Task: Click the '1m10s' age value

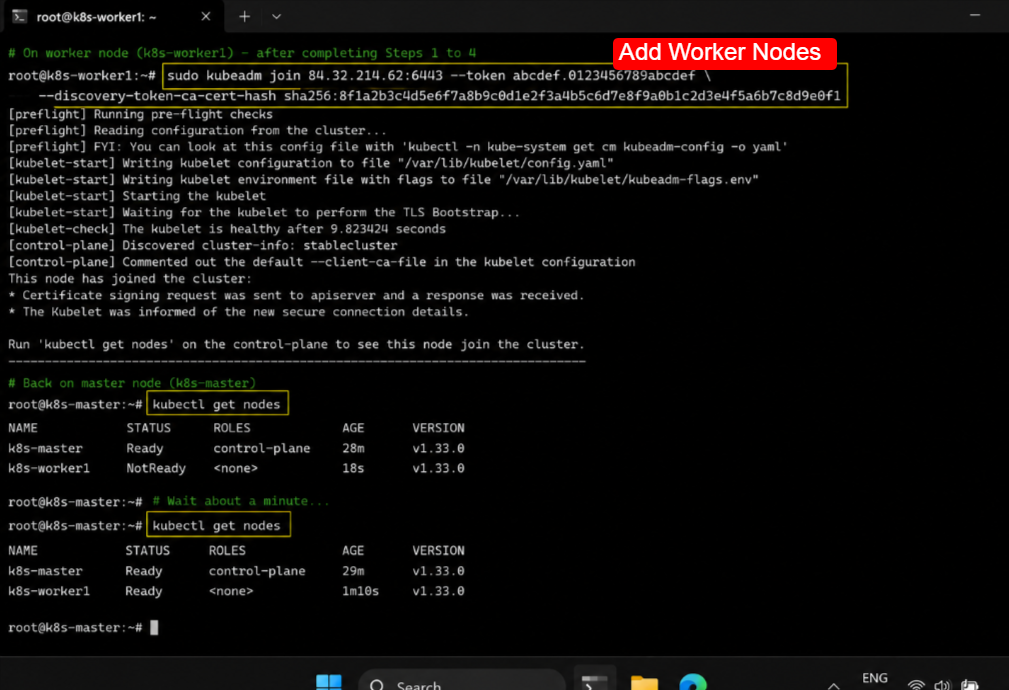Action: pyautogui.click(x=360, y=591)
